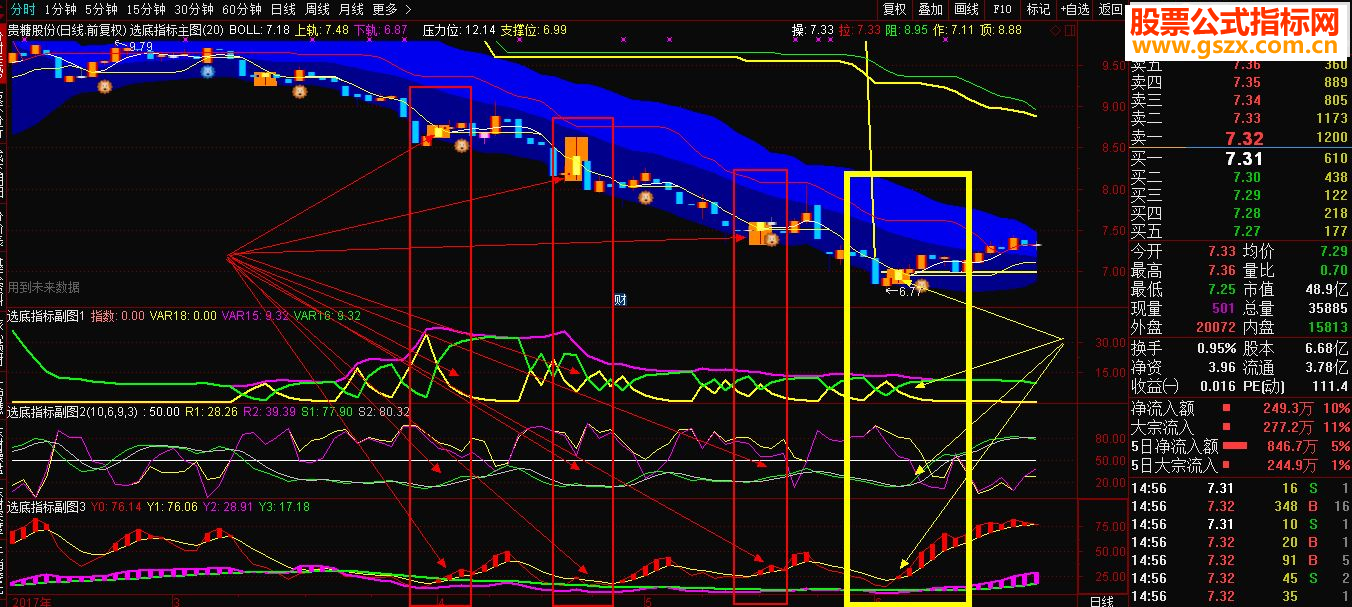
Task: Select the 1分钟 period tab
Action: [60, 9]
